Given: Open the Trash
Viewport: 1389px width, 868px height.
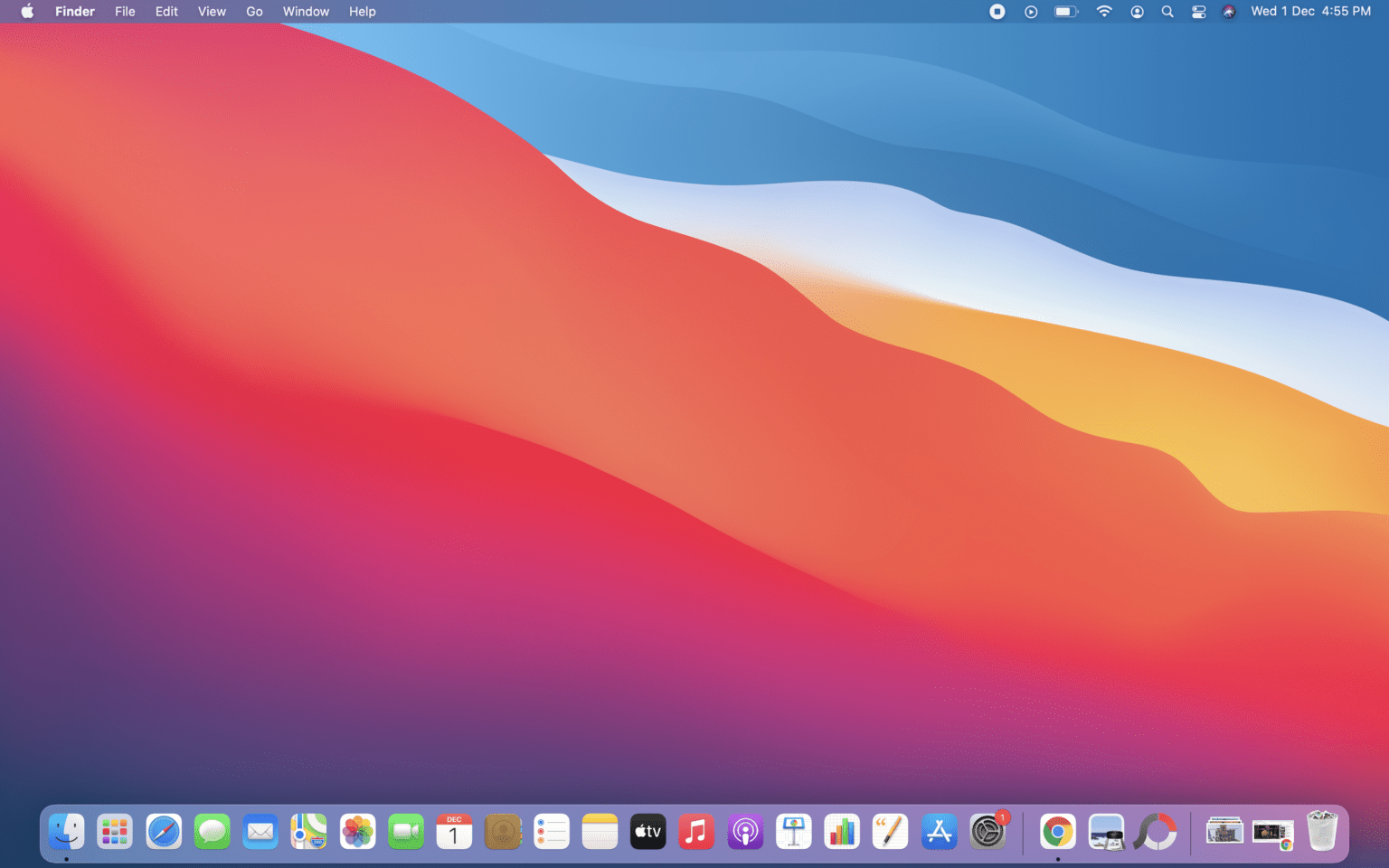Looking at the screenshot, I should point(1322,831).
